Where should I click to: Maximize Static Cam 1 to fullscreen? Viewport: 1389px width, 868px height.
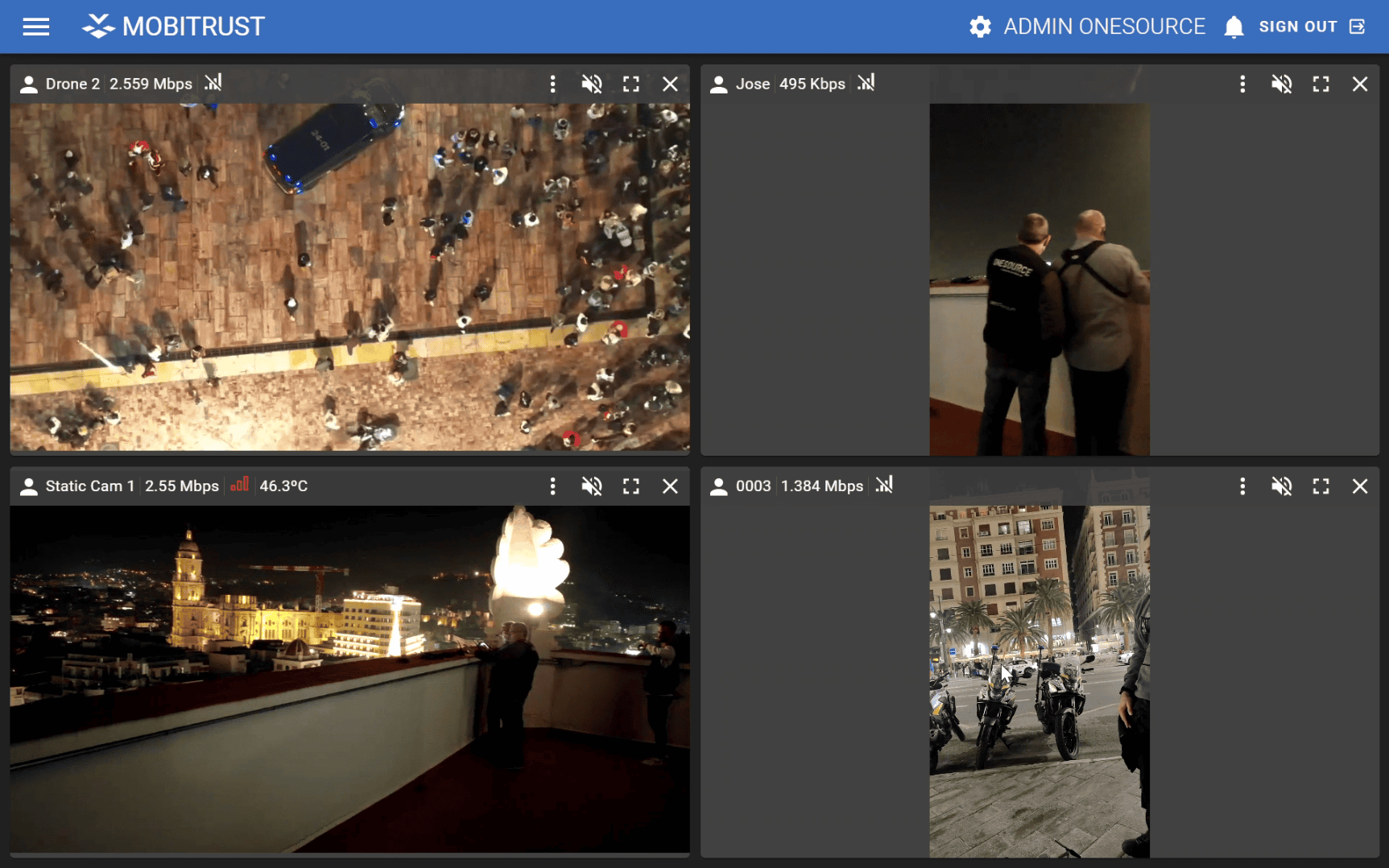point(631,486)
